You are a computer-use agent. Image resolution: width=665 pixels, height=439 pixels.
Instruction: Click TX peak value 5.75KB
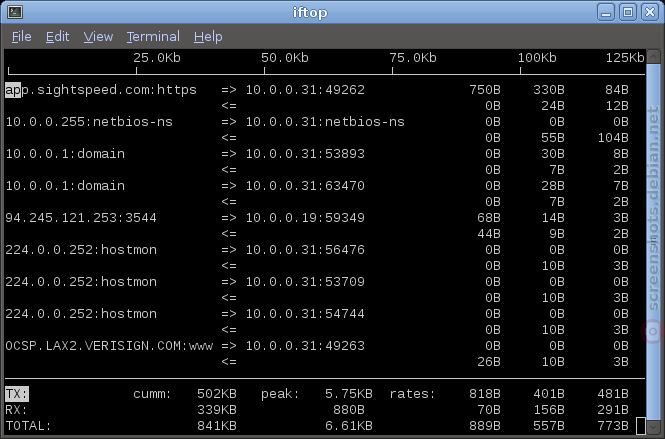(349, 394)
